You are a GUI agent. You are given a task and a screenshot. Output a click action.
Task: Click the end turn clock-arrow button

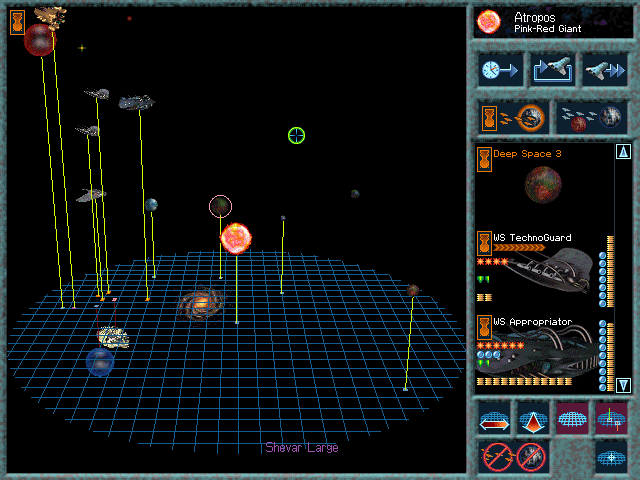pos(500,70)
